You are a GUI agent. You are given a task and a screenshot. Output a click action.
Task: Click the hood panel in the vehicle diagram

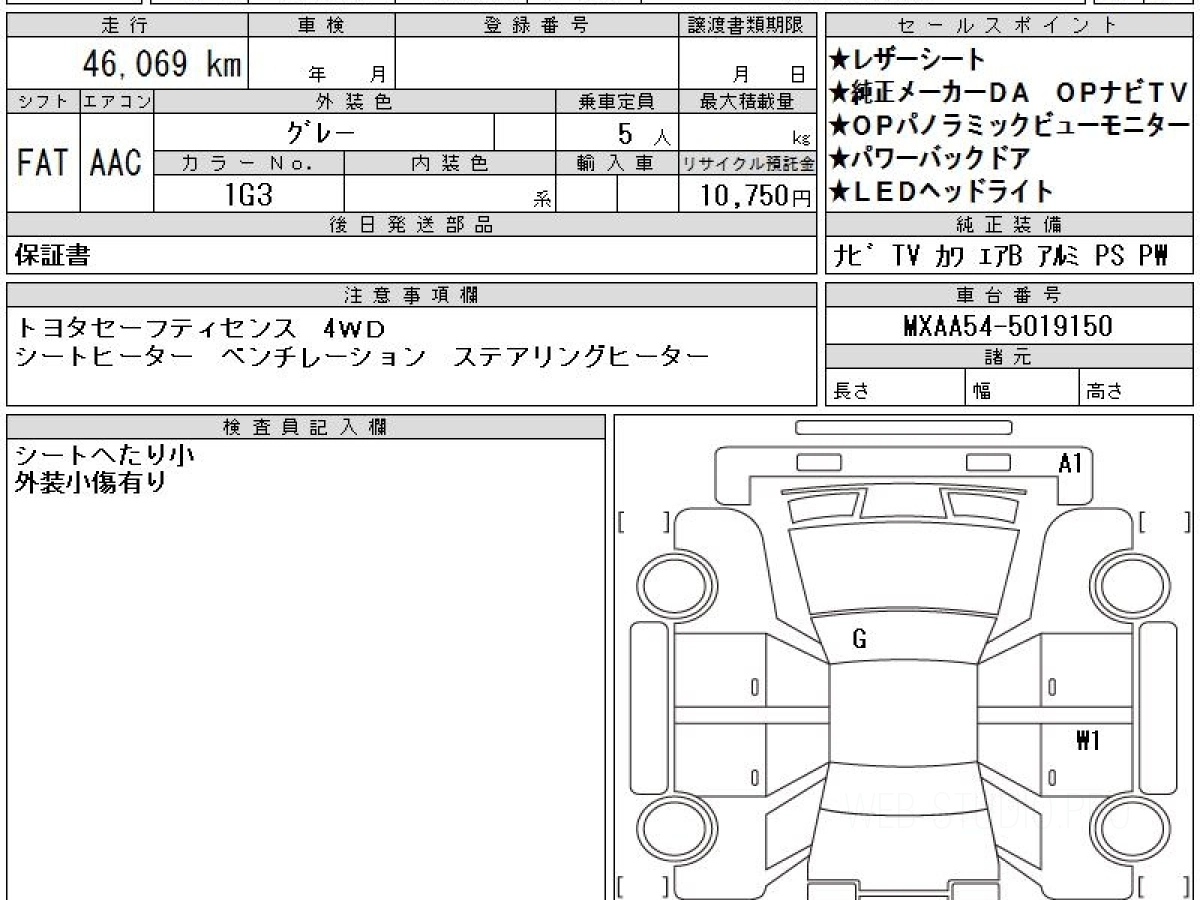(x=904, y=570)
